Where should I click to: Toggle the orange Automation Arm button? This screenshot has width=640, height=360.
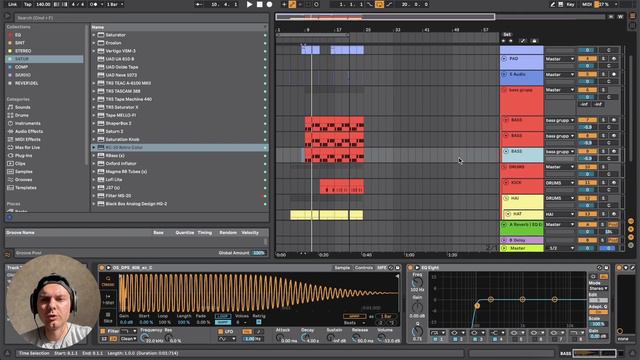pos(292,4)
